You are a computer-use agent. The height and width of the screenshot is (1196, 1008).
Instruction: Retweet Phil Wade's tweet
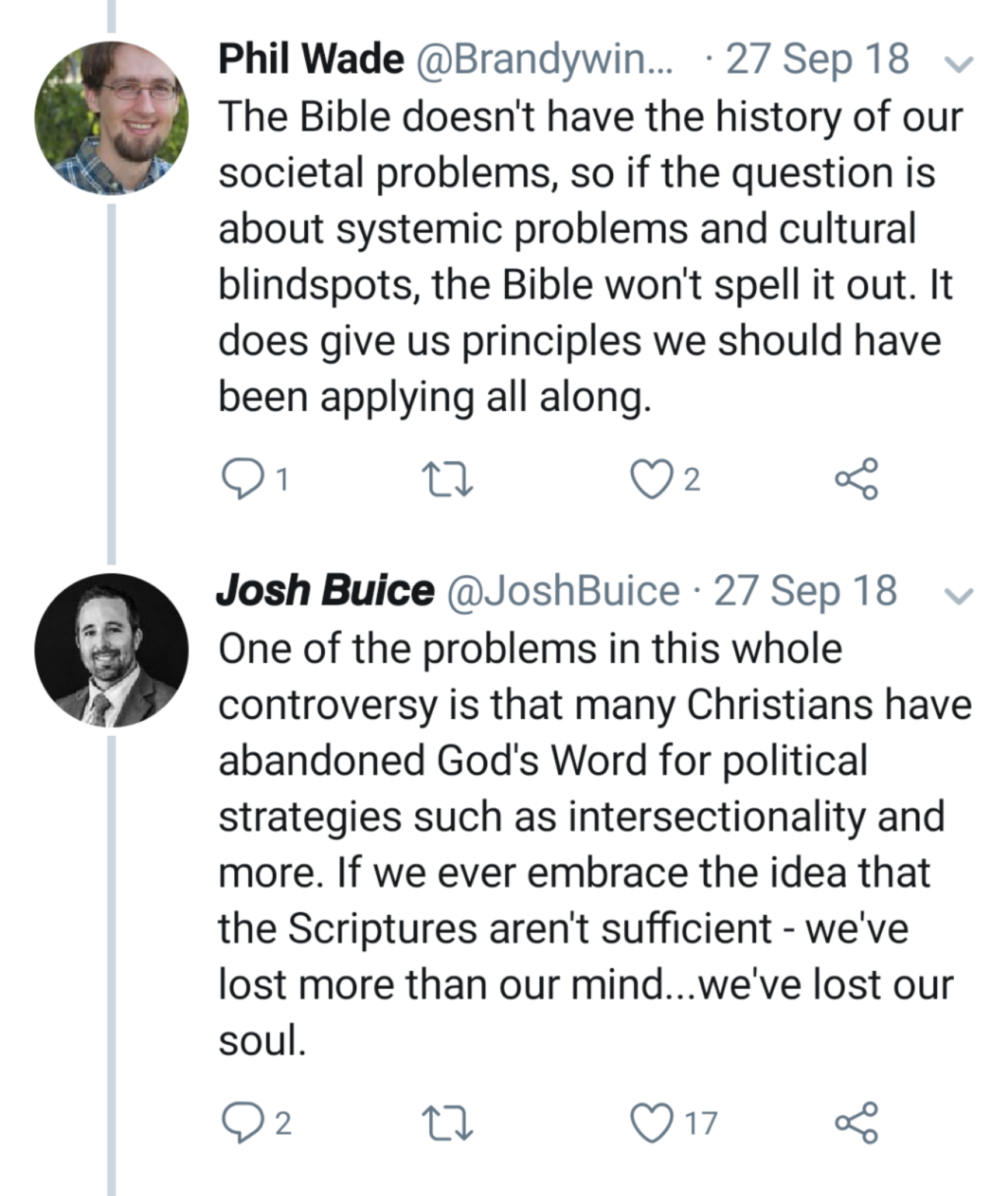(449, 479)
